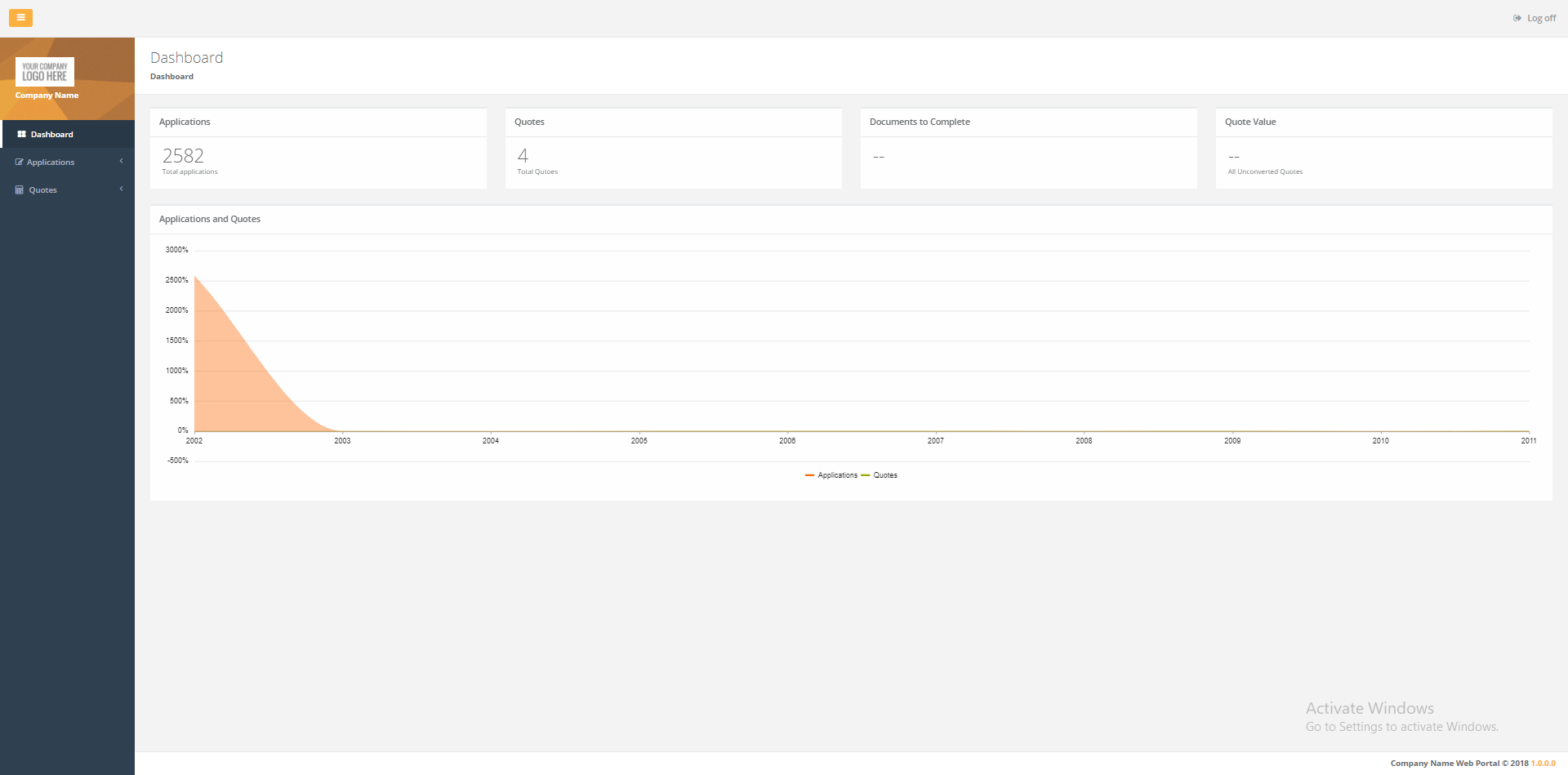The width and height of the screenshot is (1568, 775).
Task: Toggle the Applications series in chart legend
Action: click(x=831, y=475)
